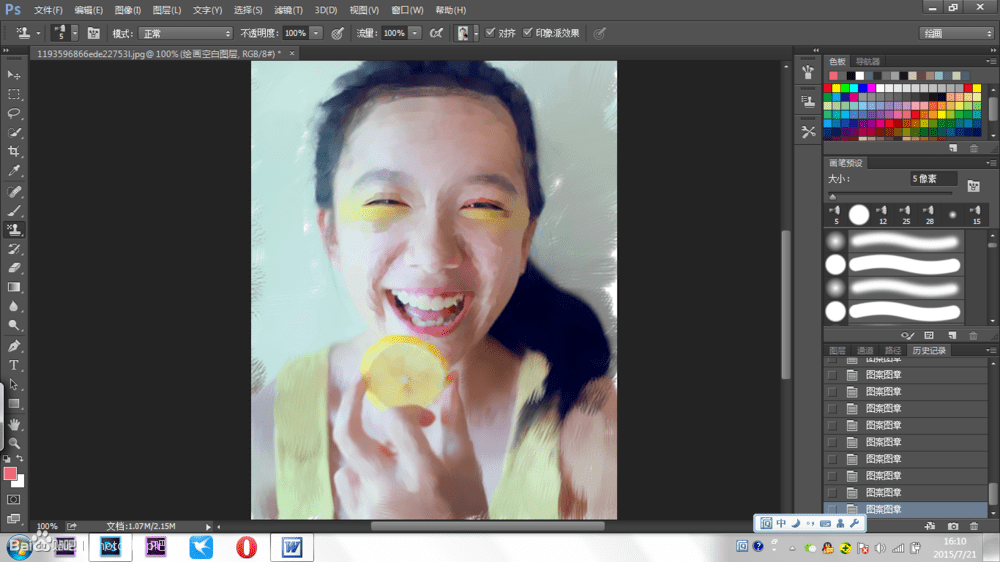The height and width of the screenshot is (562, 1000).
Task: Select the hard round brush preset thumbnail
Action: (859, 215)
